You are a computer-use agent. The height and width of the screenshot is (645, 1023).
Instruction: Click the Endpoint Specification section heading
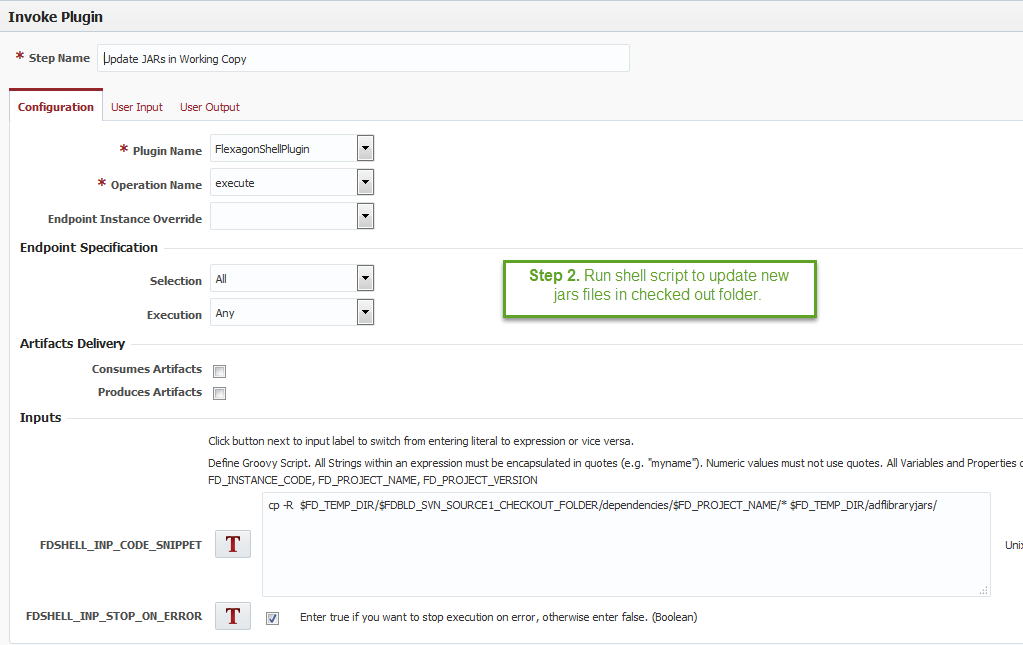coord(89,248)
